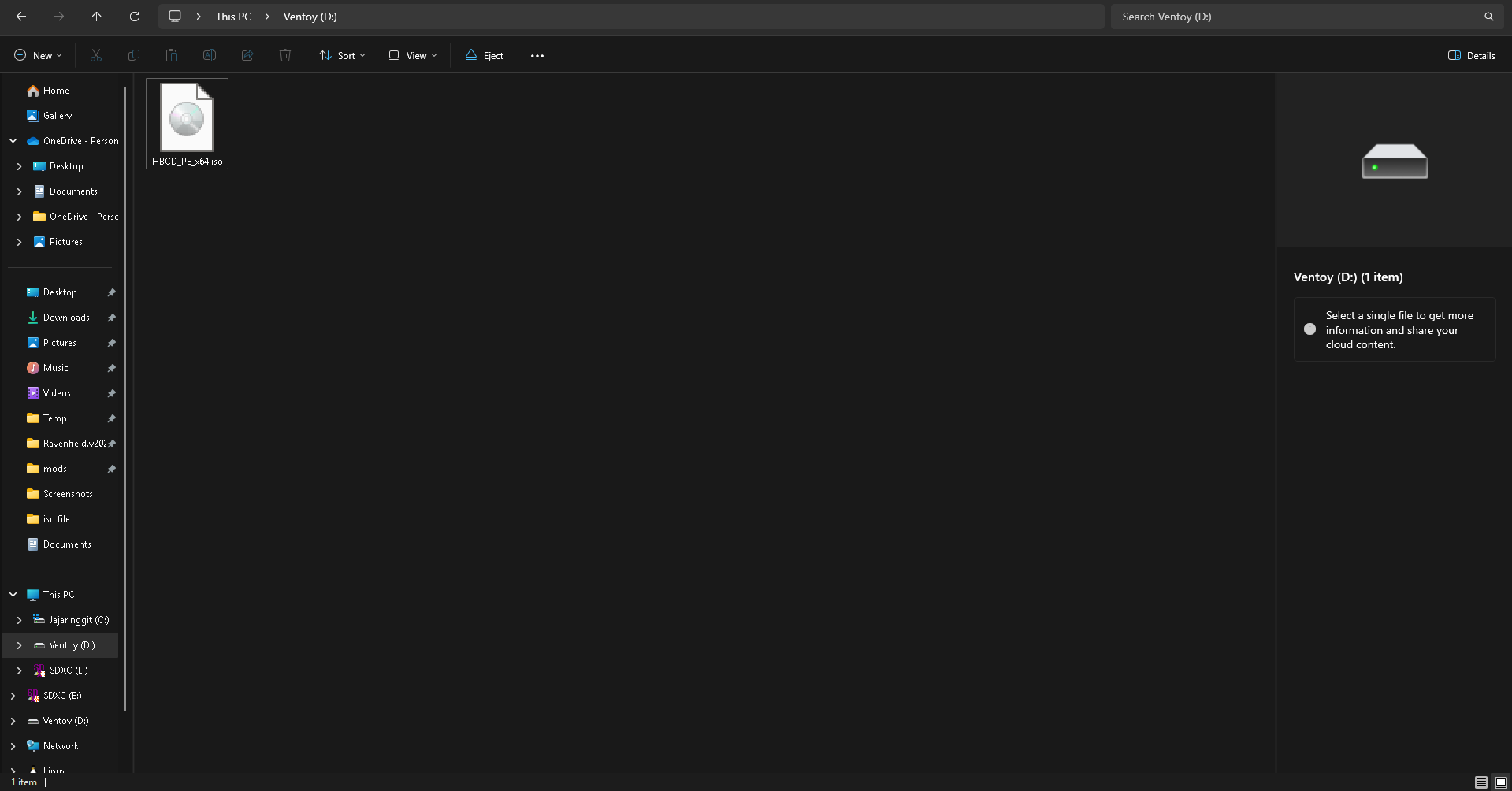Viewport: 1512px width, 791px height.
Task: Expand the Pictures node under OneDrive
Action: point(20,242)
